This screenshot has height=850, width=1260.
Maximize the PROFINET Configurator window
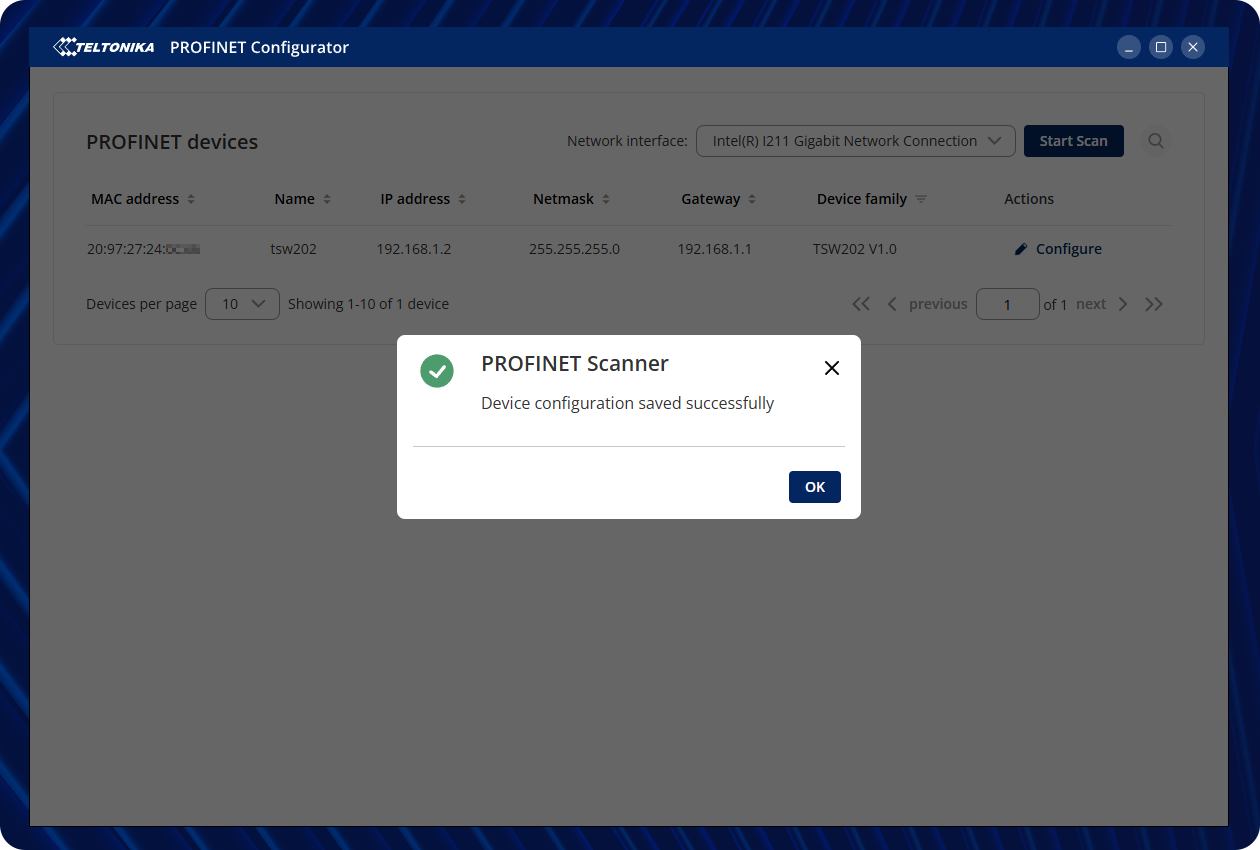point(1160,47)
